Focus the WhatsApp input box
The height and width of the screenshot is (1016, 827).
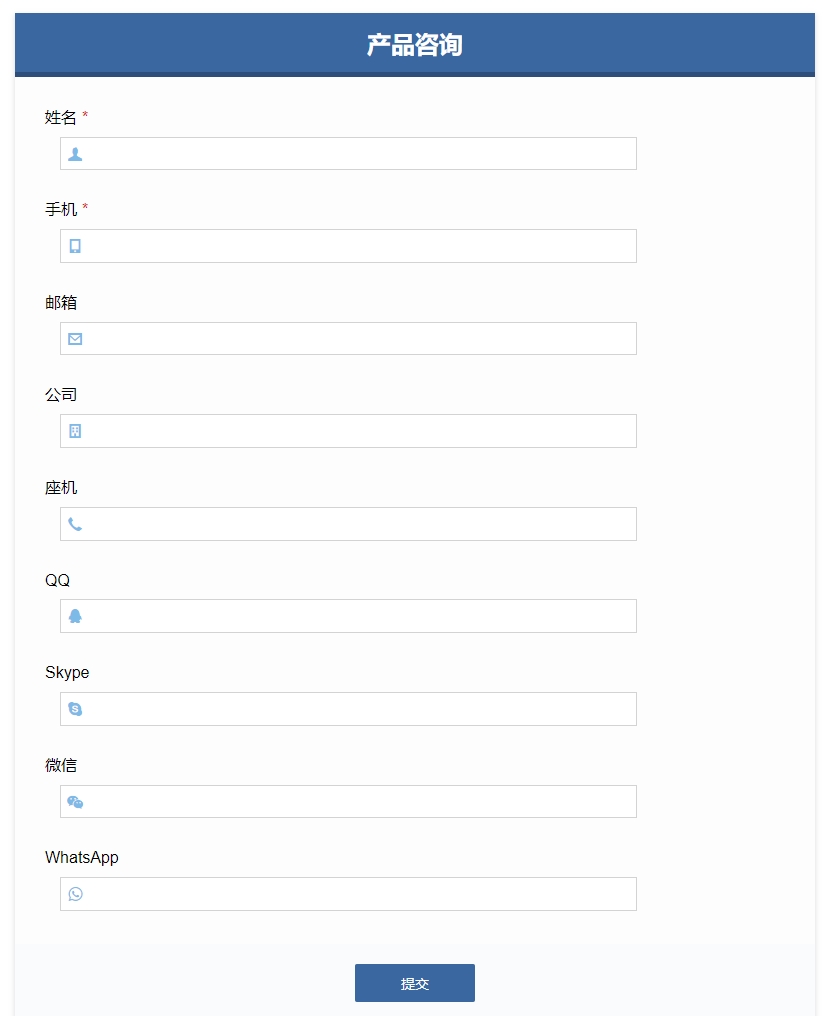(349, 894)
